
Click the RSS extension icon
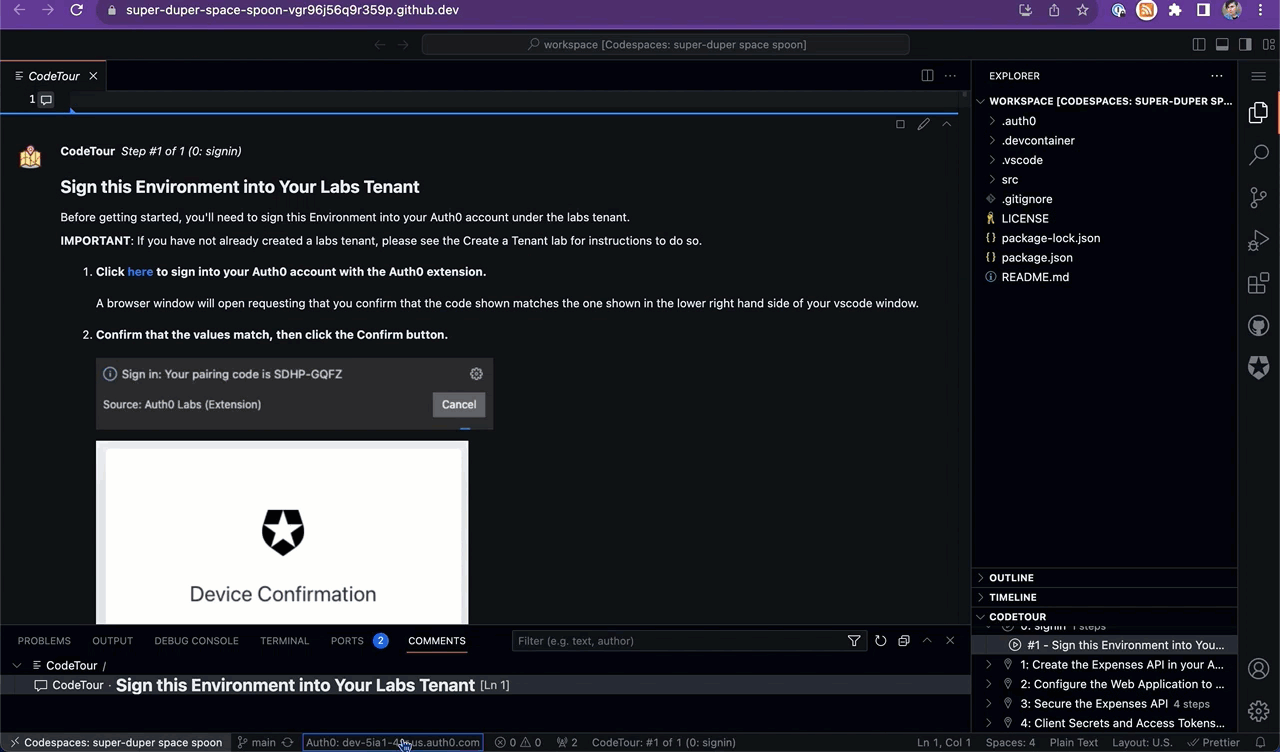[1147, 10]
